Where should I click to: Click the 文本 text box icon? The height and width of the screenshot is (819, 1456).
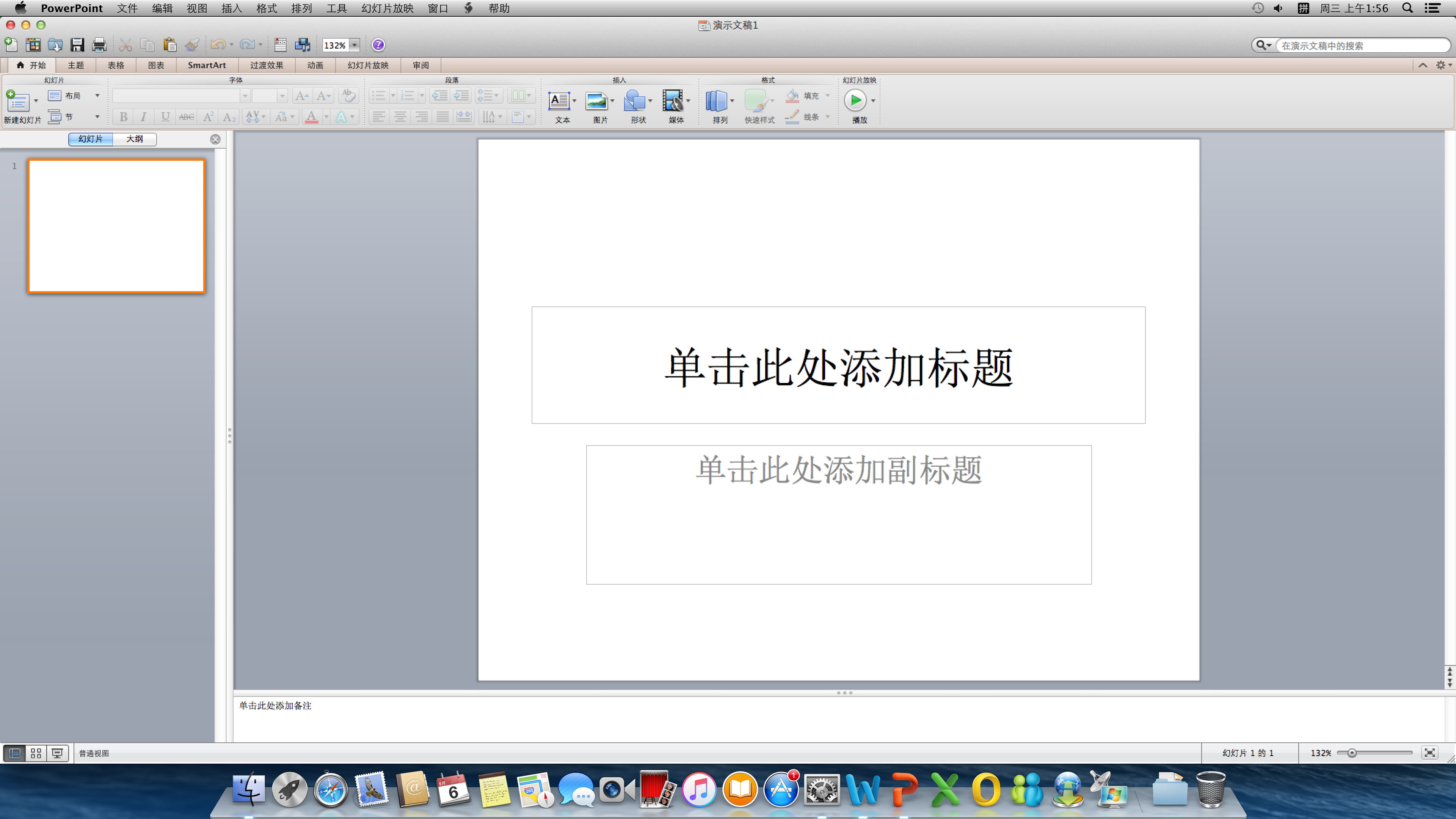[x=559, y=101]
